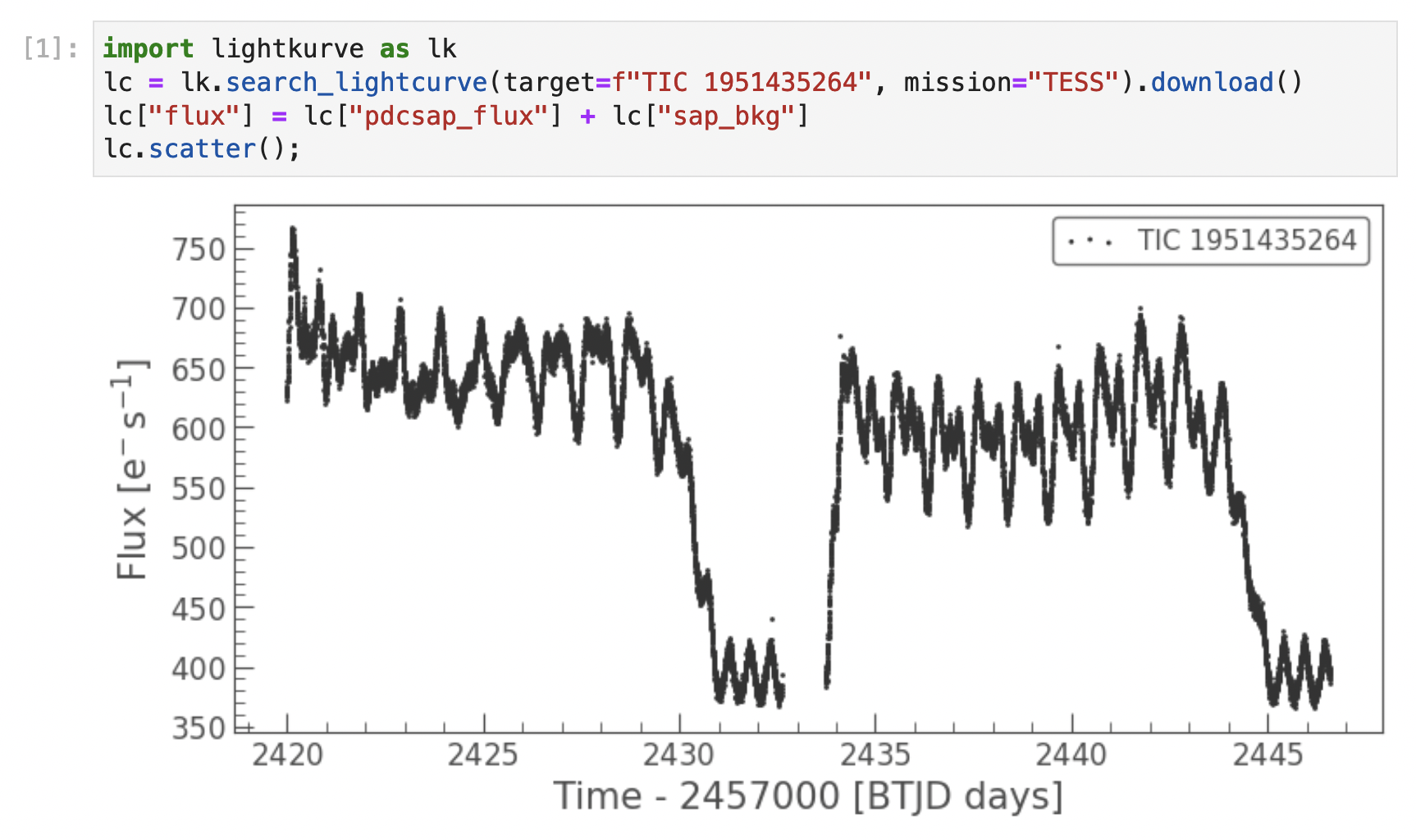
Task: Click the 550 y-axis tick label
Action: coord(199,489)
